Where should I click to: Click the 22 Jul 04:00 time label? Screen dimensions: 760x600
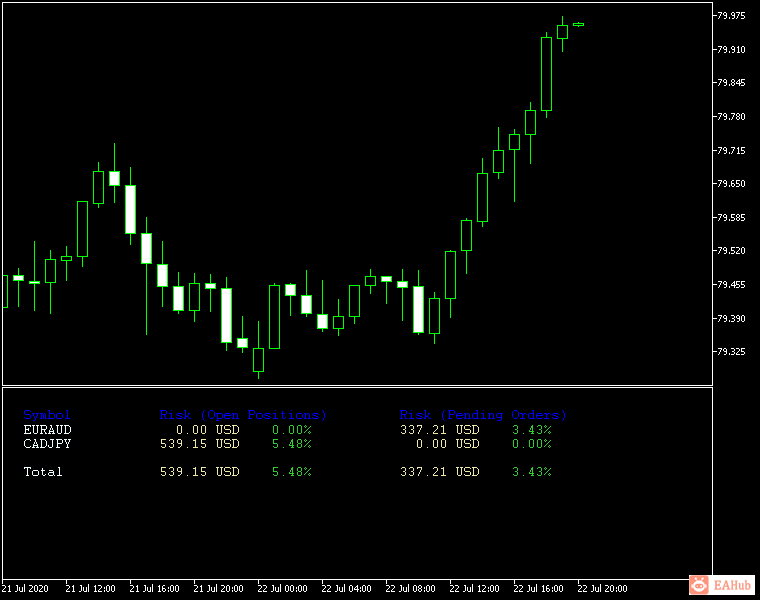coord(347,588)
